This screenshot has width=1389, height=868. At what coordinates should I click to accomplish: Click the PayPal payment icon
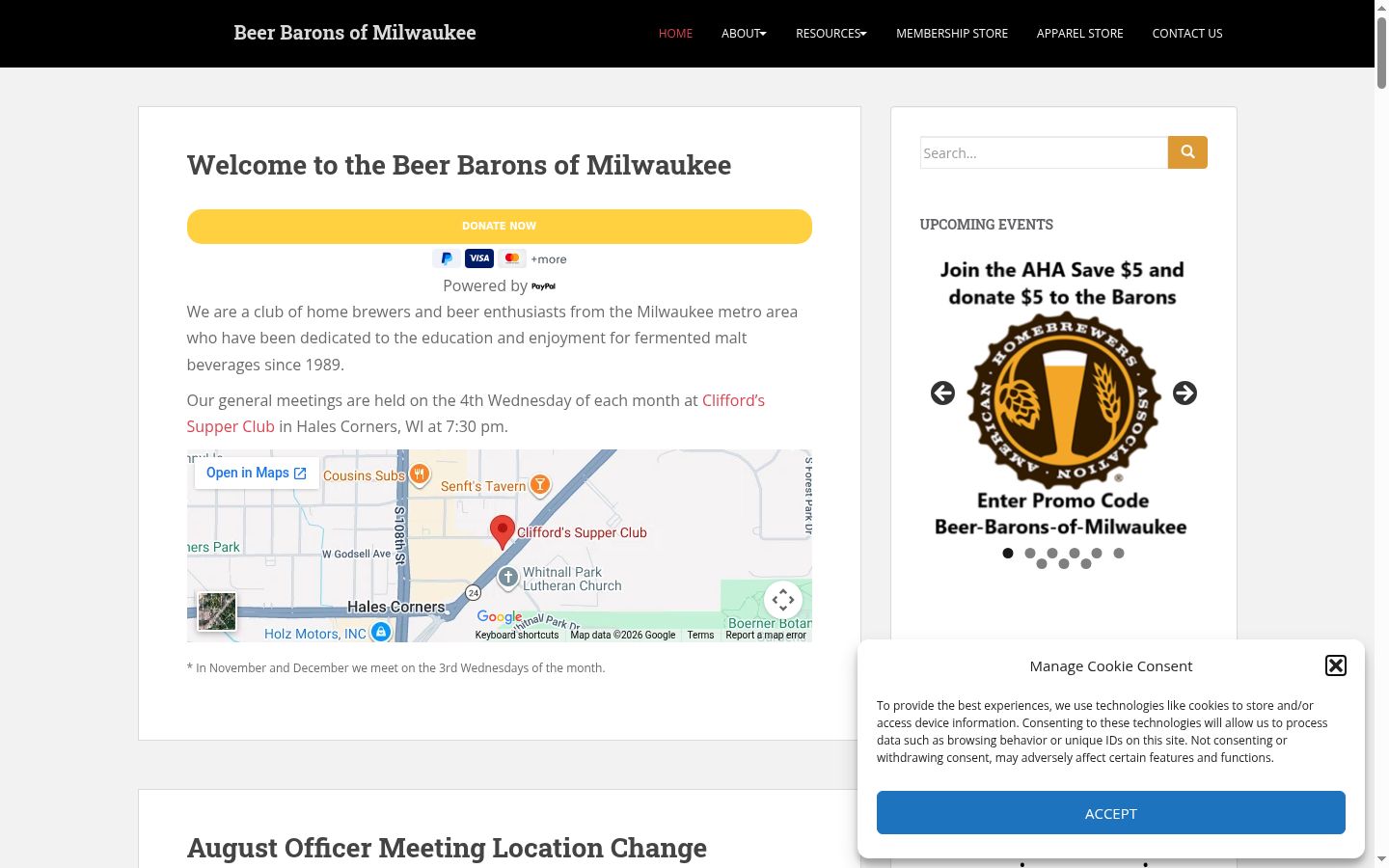coord(447,258)
